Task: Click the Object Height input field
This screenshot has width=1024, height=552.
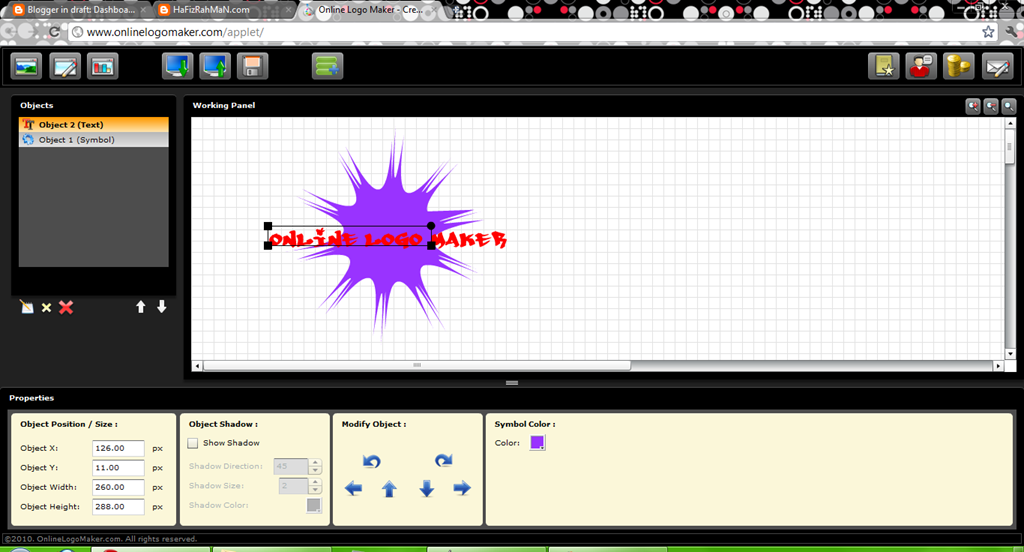Action: (118, 507)
